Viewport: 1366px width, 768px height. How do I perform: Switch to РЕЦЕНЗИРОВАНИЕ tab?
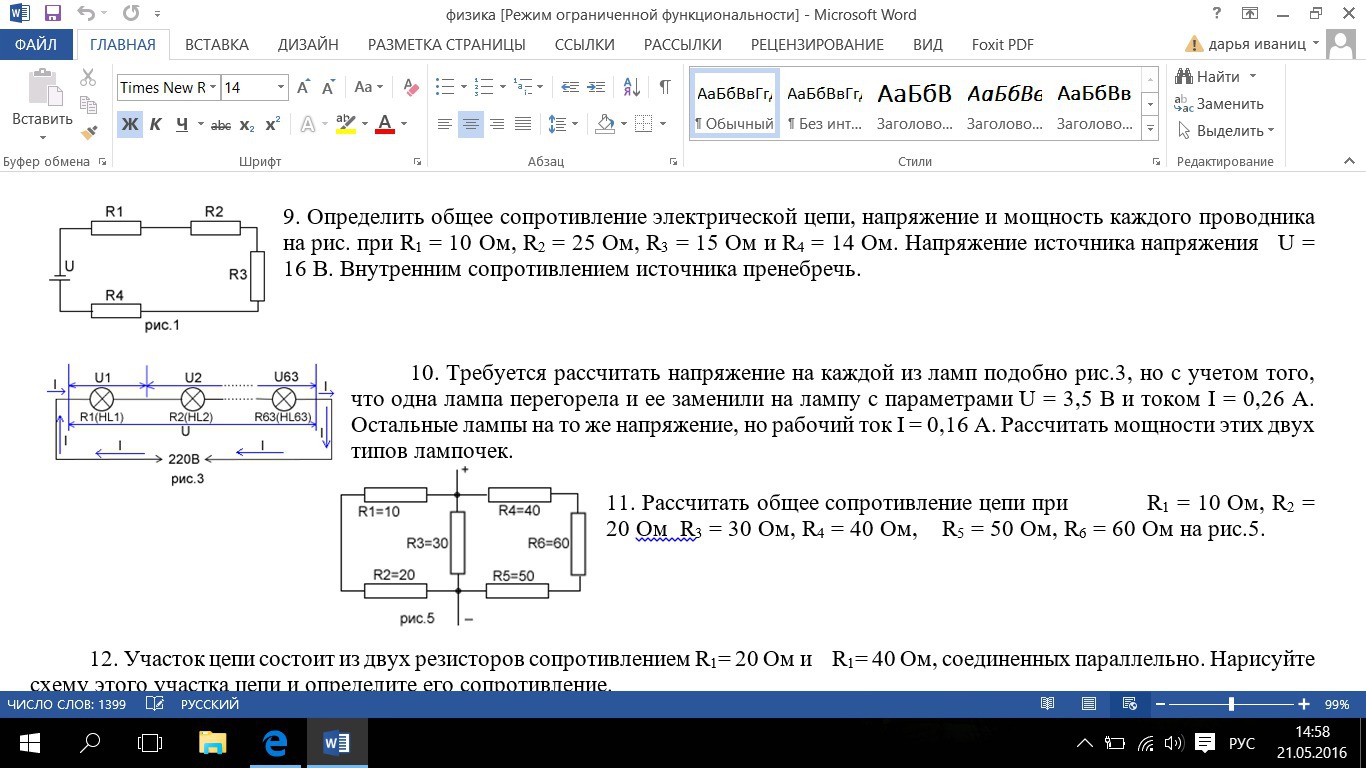817,44
